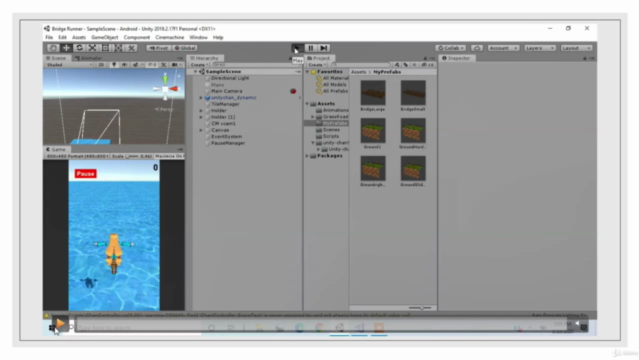The image size is (640, 360).
Task: Open Shaded draw mode dropdown
Action: pos(69,65)
